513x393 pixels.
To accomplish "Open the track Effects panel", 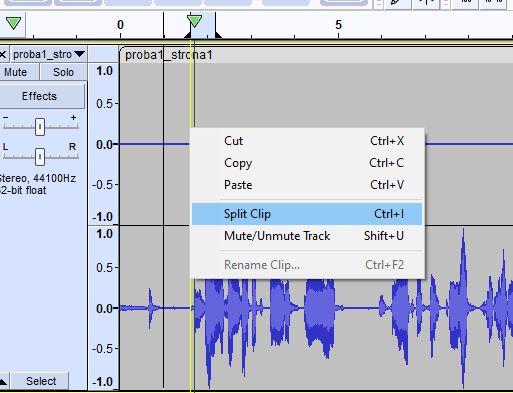I will click(x=41, y=96).
